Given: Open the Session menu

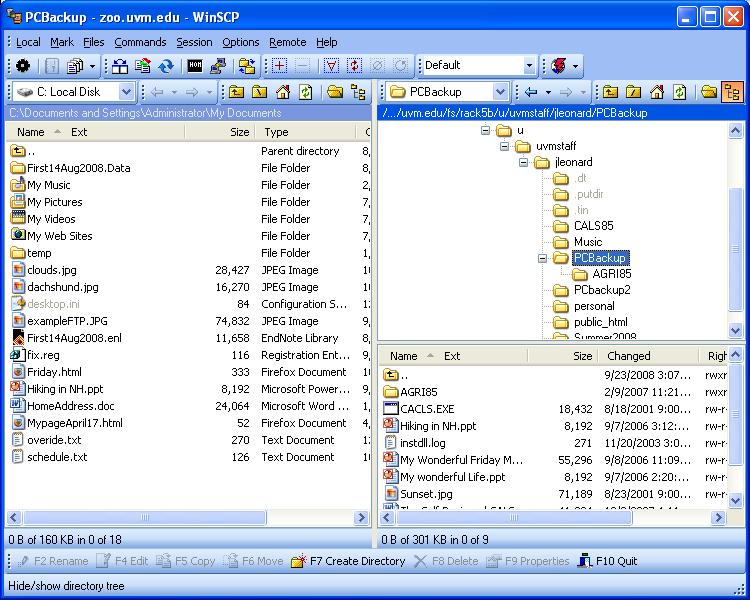Looking at the screenshot, I should point(194,42).
